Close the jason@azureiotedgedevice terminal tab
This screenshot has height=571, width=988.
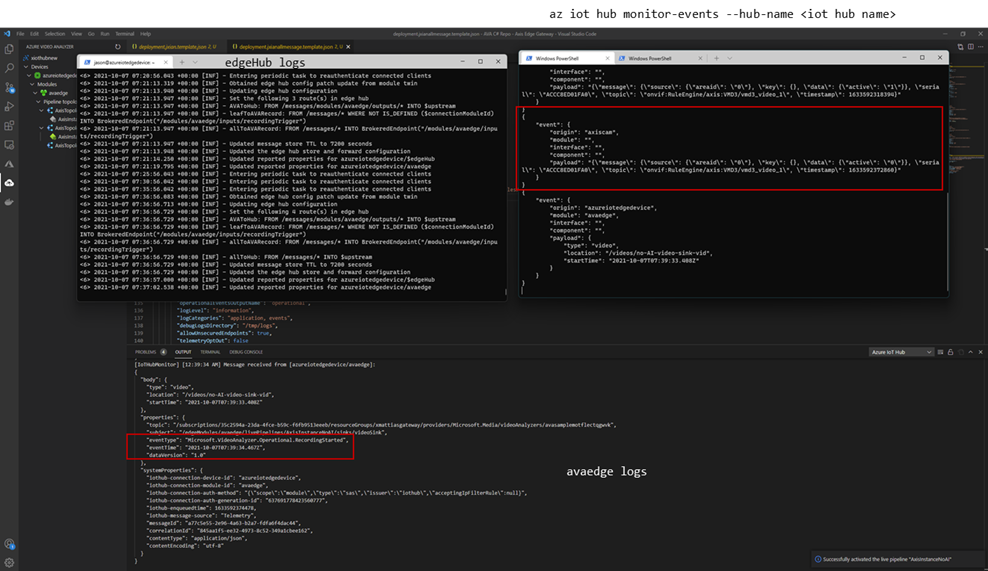pos(166,62)
